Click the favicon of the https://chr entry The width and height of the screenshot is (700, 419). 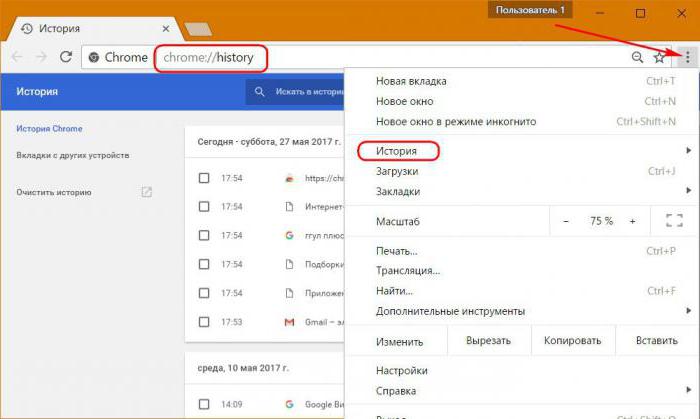tap(289, 178)
